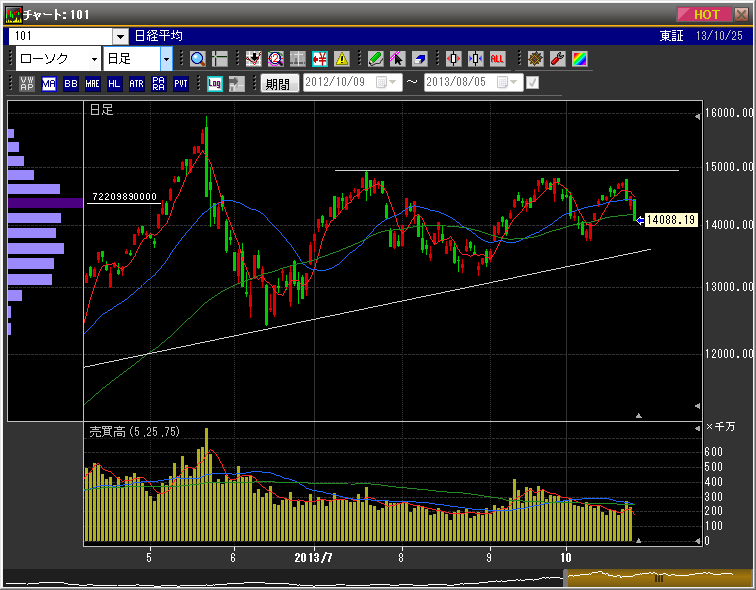Click the yellow warning alert icon
Viewport: 756px width, 590px height.
pyautogui.click(x=342, y=59)
